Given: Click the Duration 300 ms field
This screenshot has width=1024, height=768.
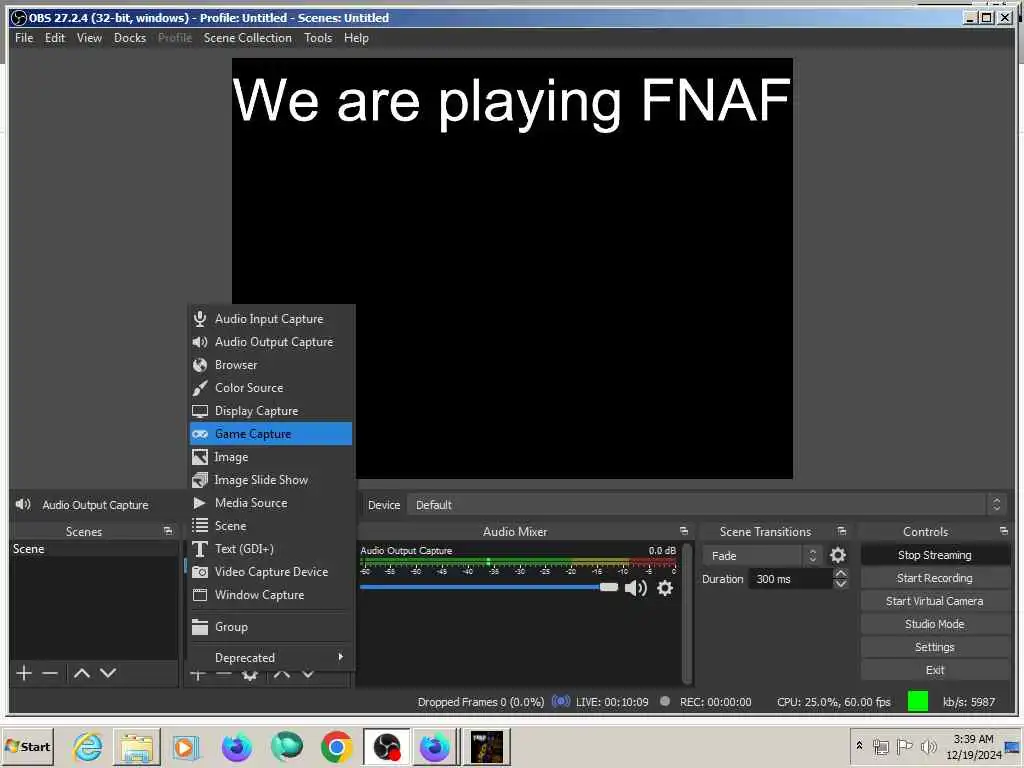Looking at the screenshot, I should (x=792, y=579).
